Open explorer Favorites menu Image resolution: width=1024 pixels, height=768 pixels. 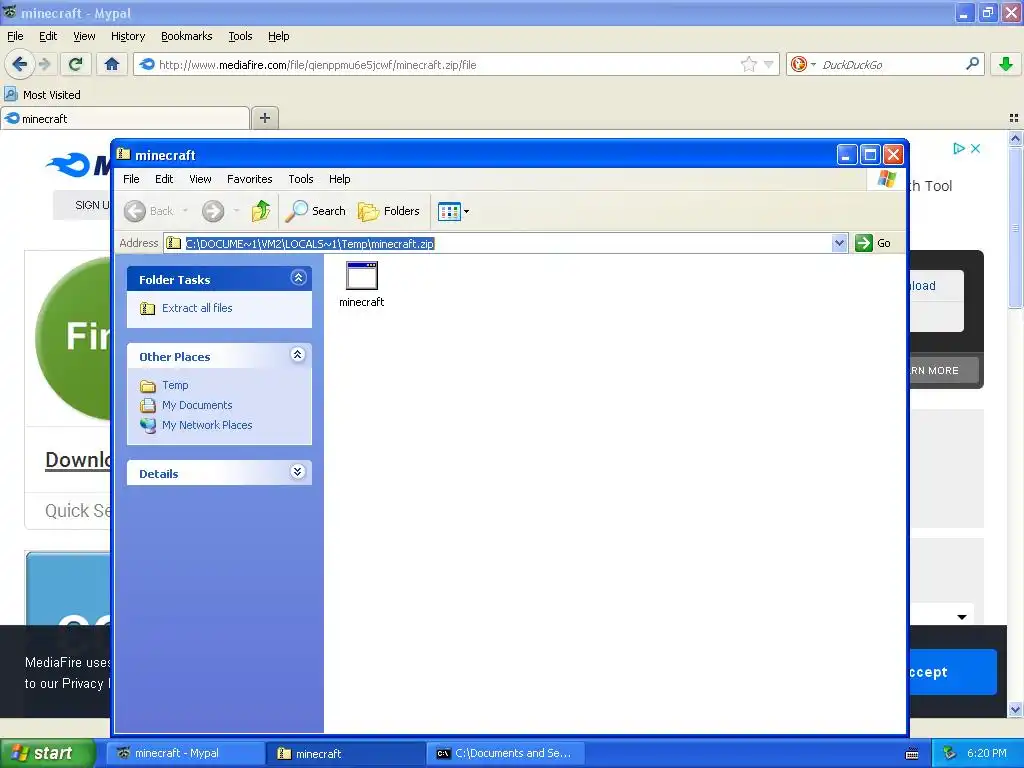pyautogui.click(x=249, y=179)
